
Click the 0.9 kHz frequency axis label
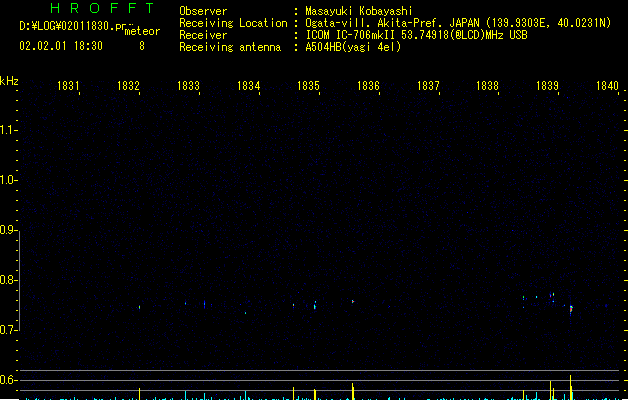tap(8, 230)
